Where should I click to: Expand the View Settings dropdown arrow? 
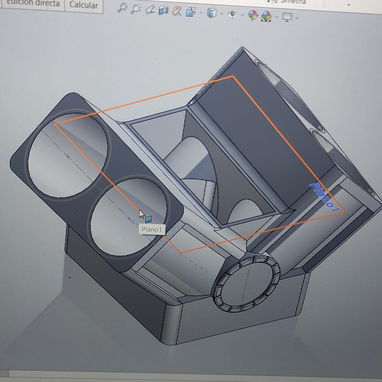coord(297,18)
